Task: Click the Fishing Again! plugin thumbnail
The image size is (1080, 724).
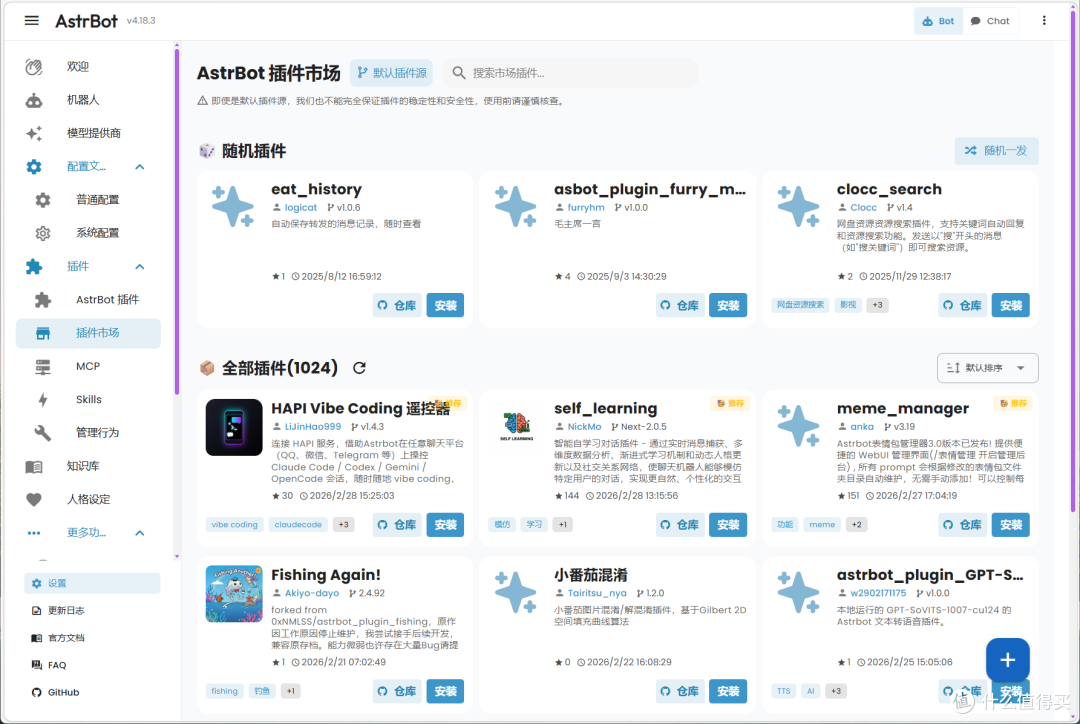Action: [234, 594]
